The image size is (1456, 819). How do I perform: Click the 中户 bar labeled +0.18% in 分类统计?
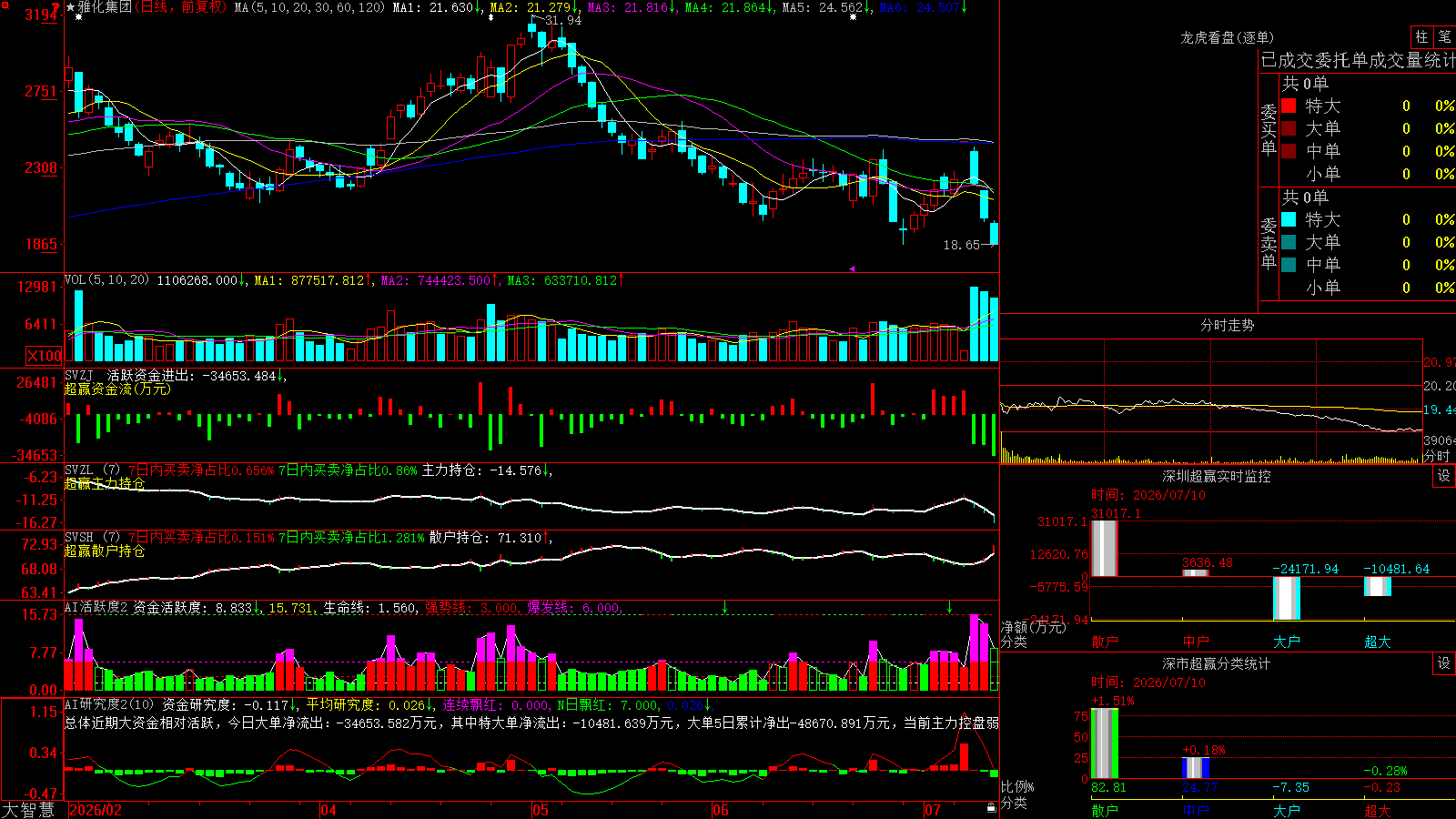1196,767
